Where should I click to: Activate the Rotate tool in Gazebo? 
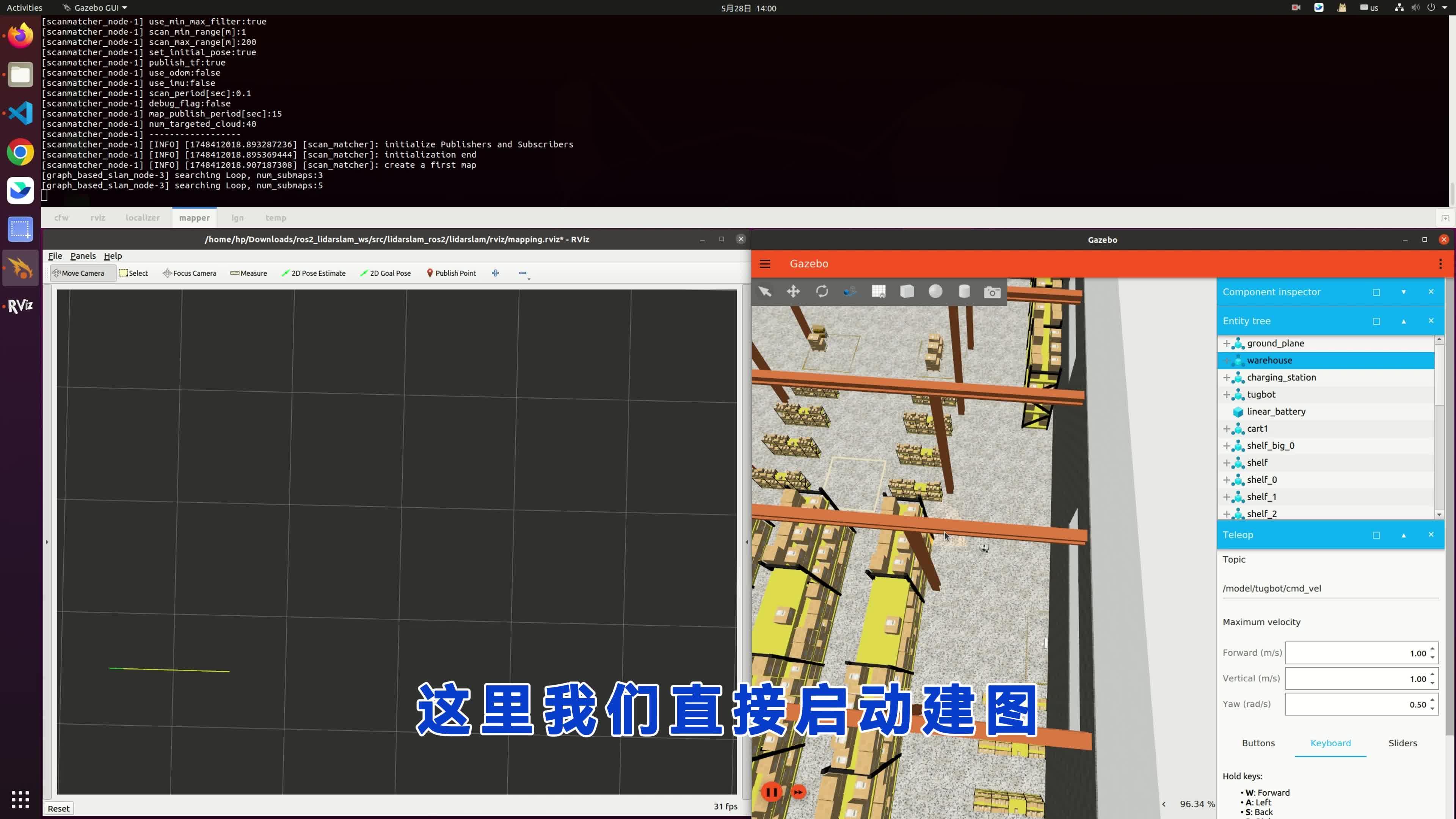[x=822, y=292]
